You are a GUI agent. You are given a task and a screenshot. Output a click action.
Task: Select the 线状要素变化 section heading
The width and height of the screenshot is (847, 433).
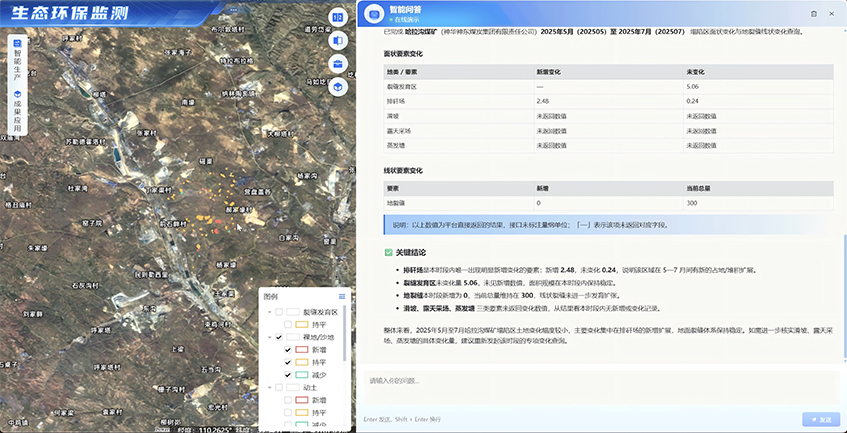tap(403, 171)
